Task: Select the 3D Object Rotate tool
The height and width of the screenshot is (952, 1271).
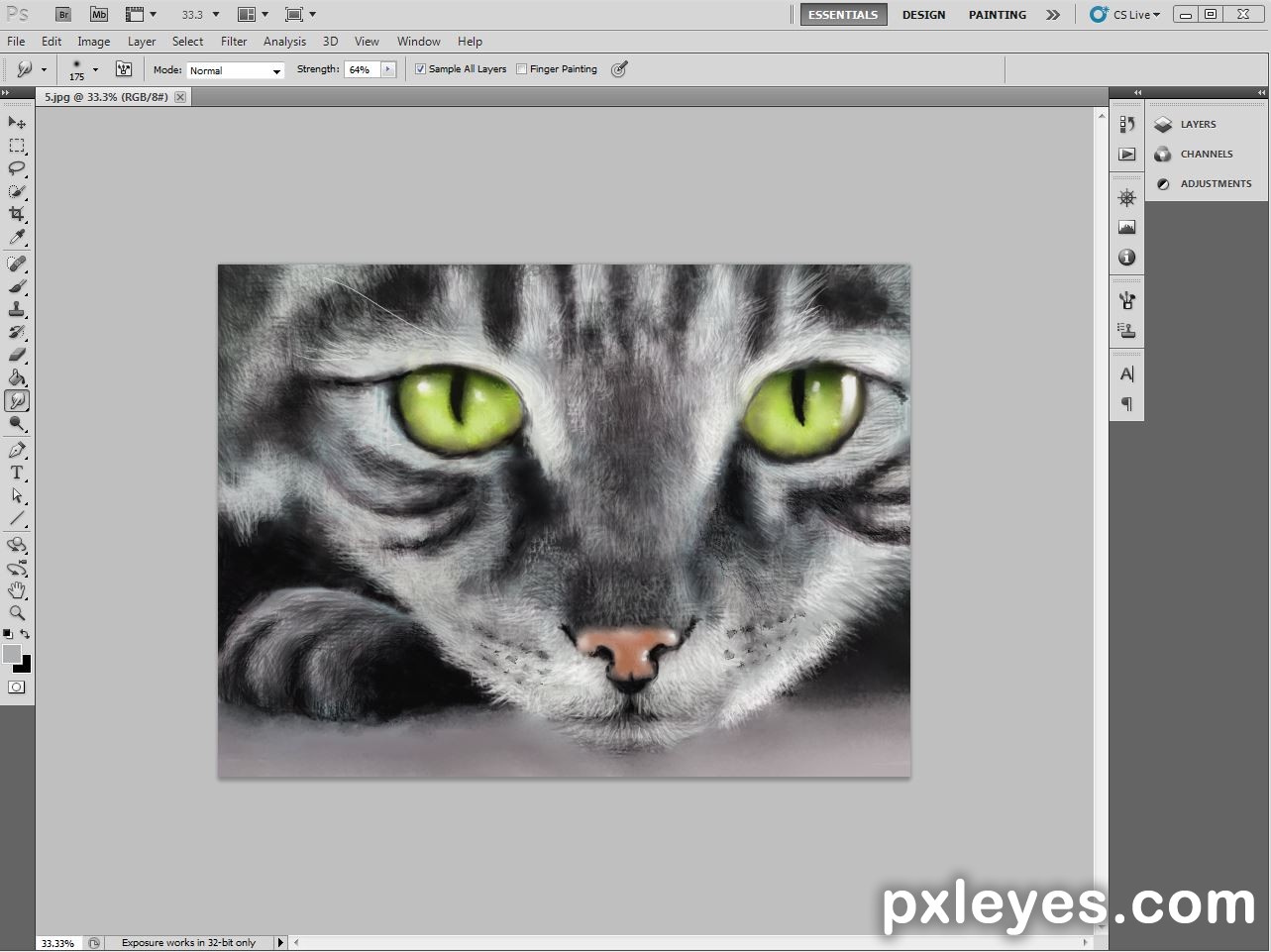Action: (17, 545)
